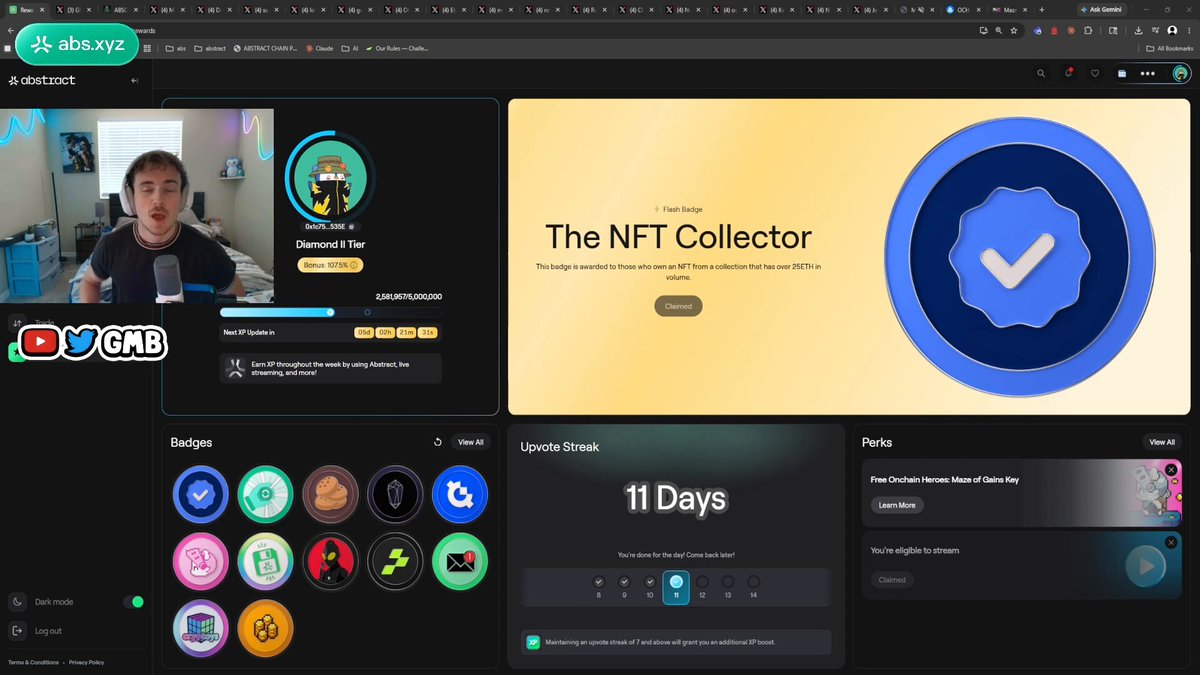Click play thumbnail on stream perk card
Image resolution: width=1200 pixels, height=675 pixels.
1146,567
